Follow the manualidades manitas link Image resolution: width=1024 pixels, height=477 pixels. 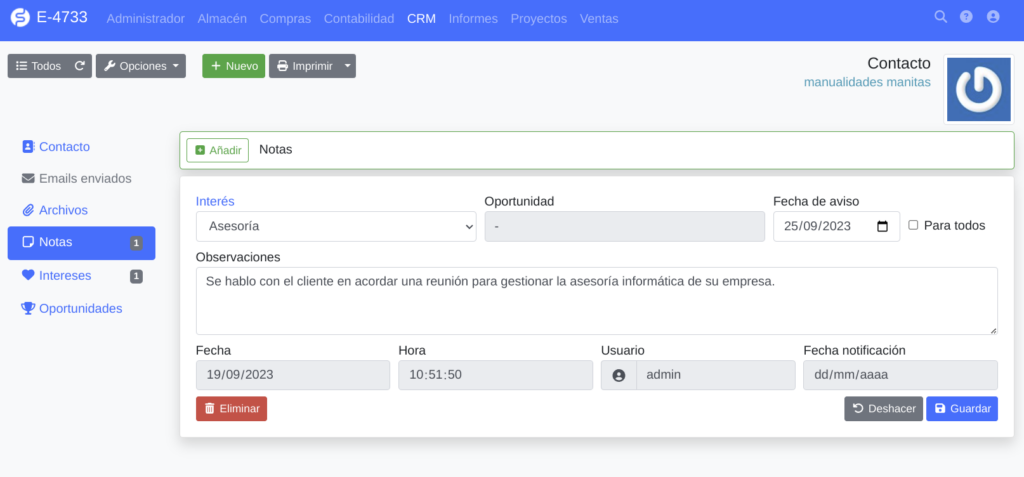click(x=867, y=82)
